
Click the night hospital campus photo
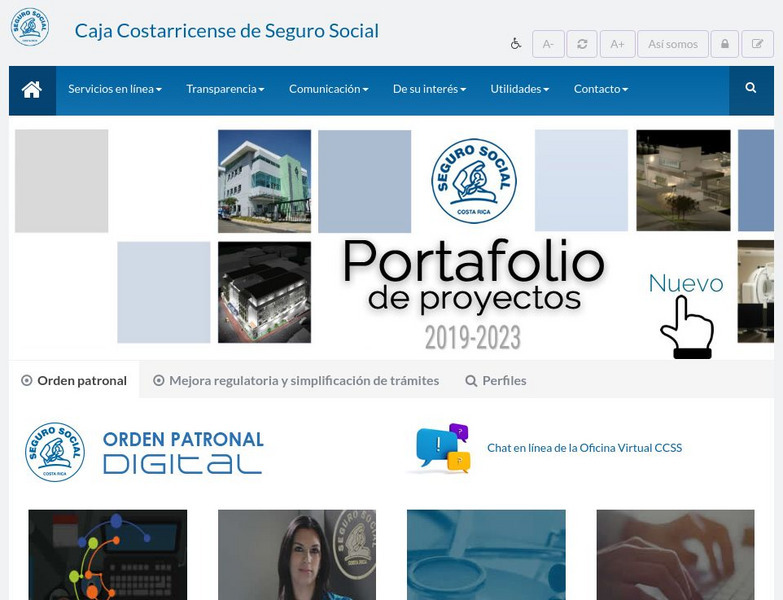point(683,180)
